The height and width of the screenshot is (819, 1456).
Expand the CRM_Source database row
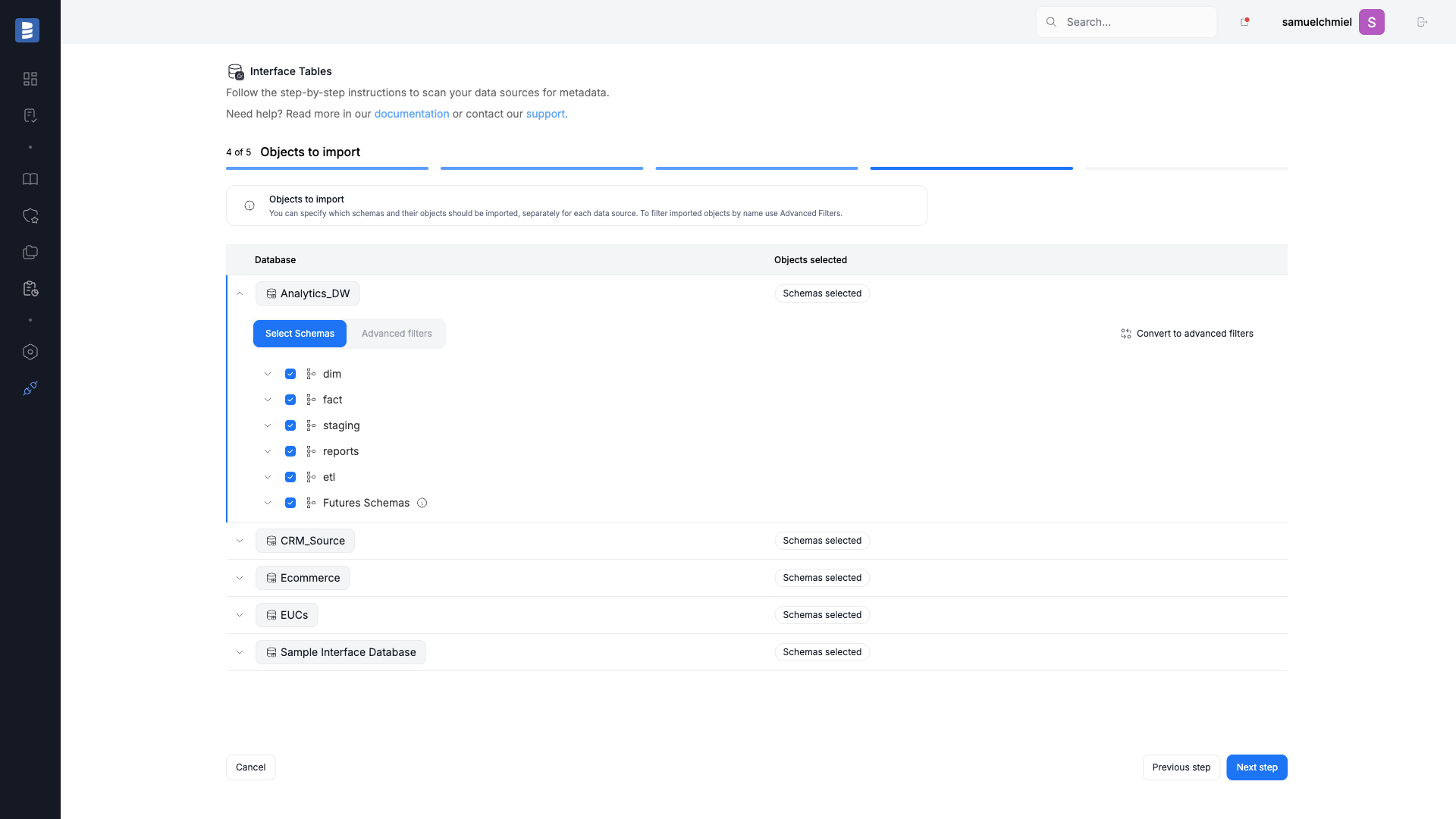pyautogui.click(x=240, y=541)
